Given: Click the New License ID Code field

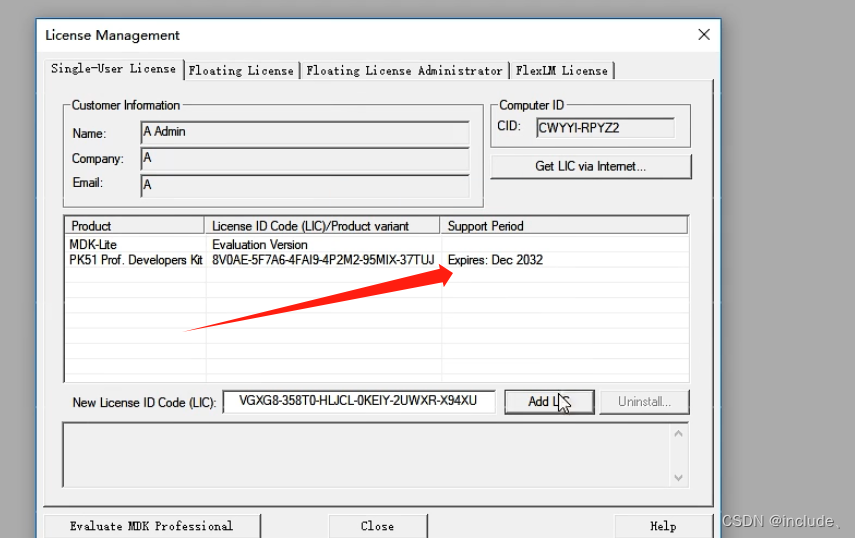Looking at the screenshot, I should 359,402.
